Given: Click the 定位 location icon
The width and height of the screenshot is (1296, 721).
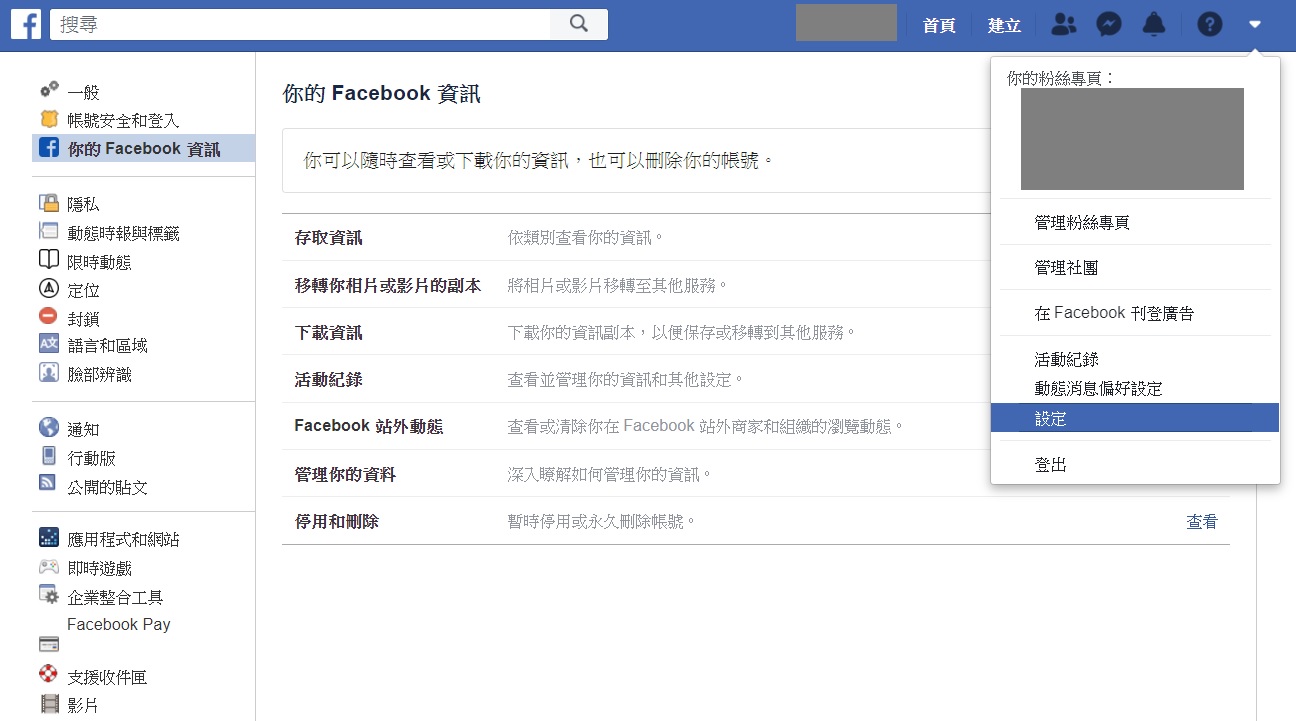Looking at the screenshot, I should (49, 289).
